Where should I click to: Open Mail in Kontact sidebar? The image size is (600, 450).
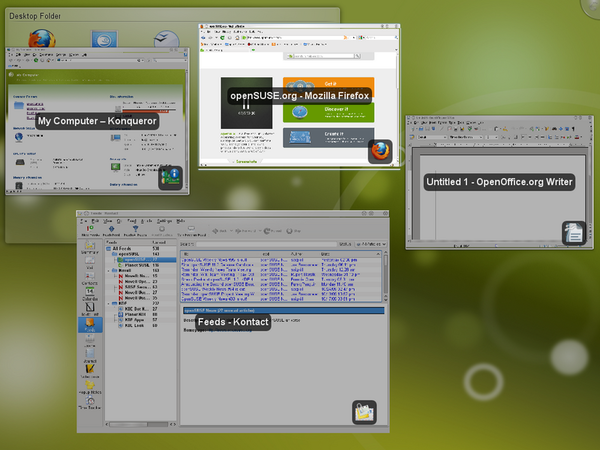pyautogui.click(x=90, y=263)
